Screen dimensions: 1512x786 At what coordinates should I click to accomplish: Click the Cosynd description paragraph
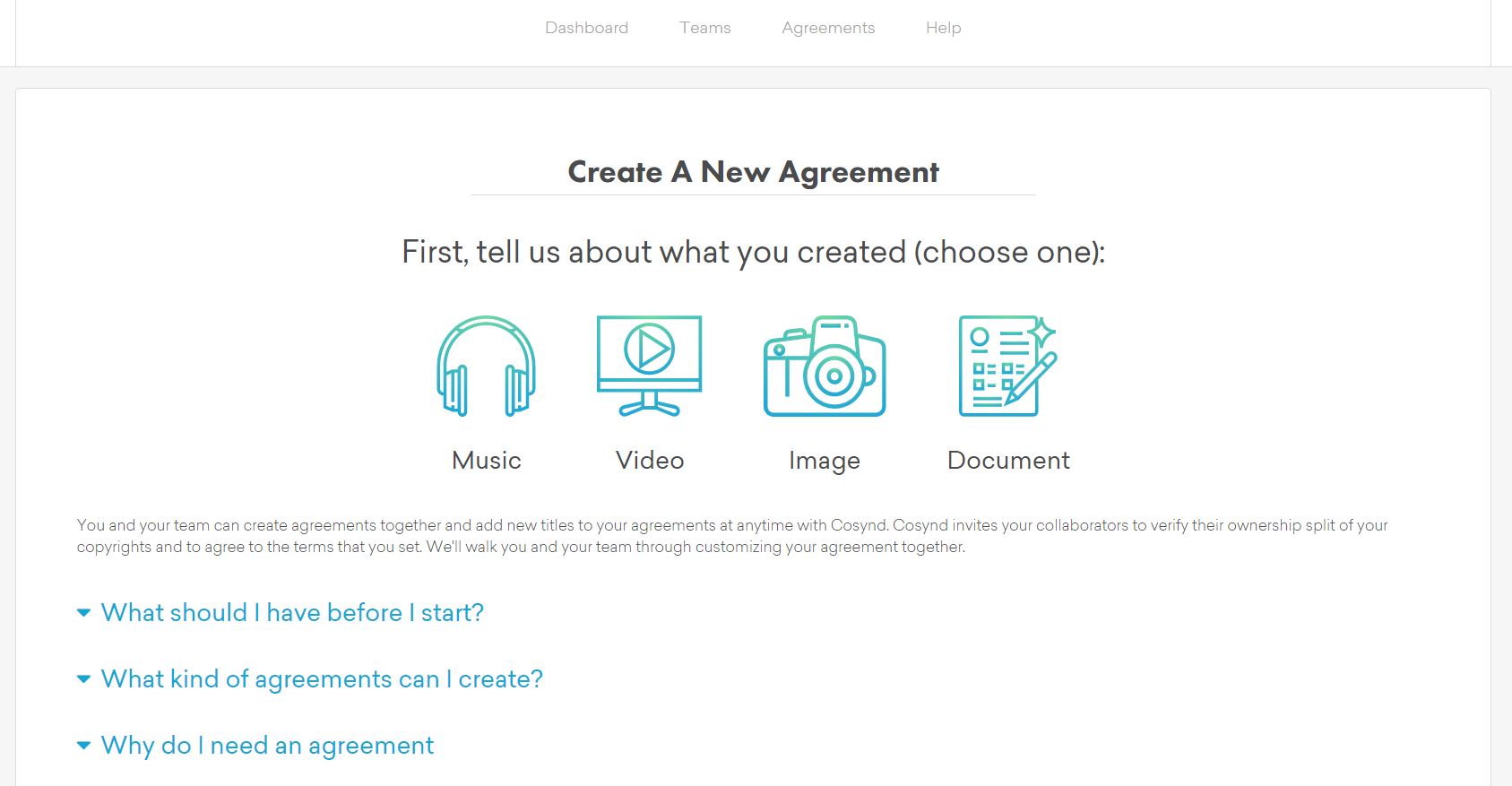[731, 536]
